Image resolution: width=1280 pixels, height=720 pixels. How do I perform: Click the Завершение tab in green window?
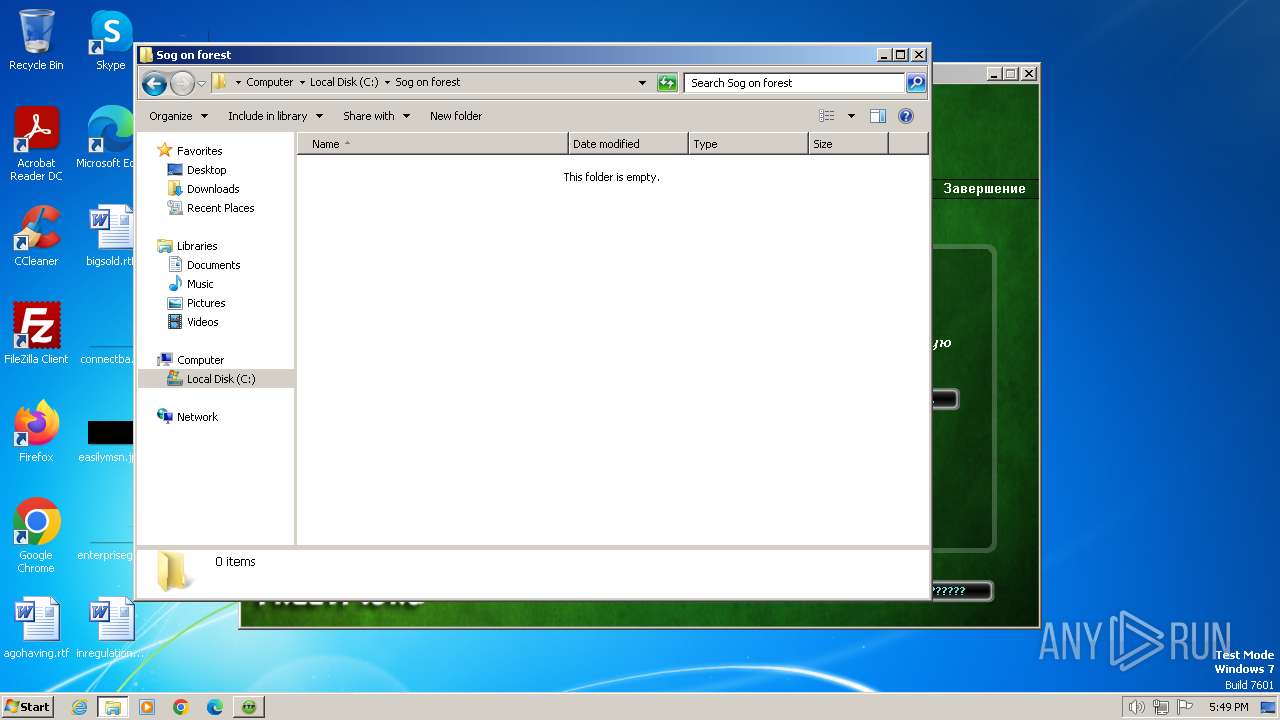(984, 188)
